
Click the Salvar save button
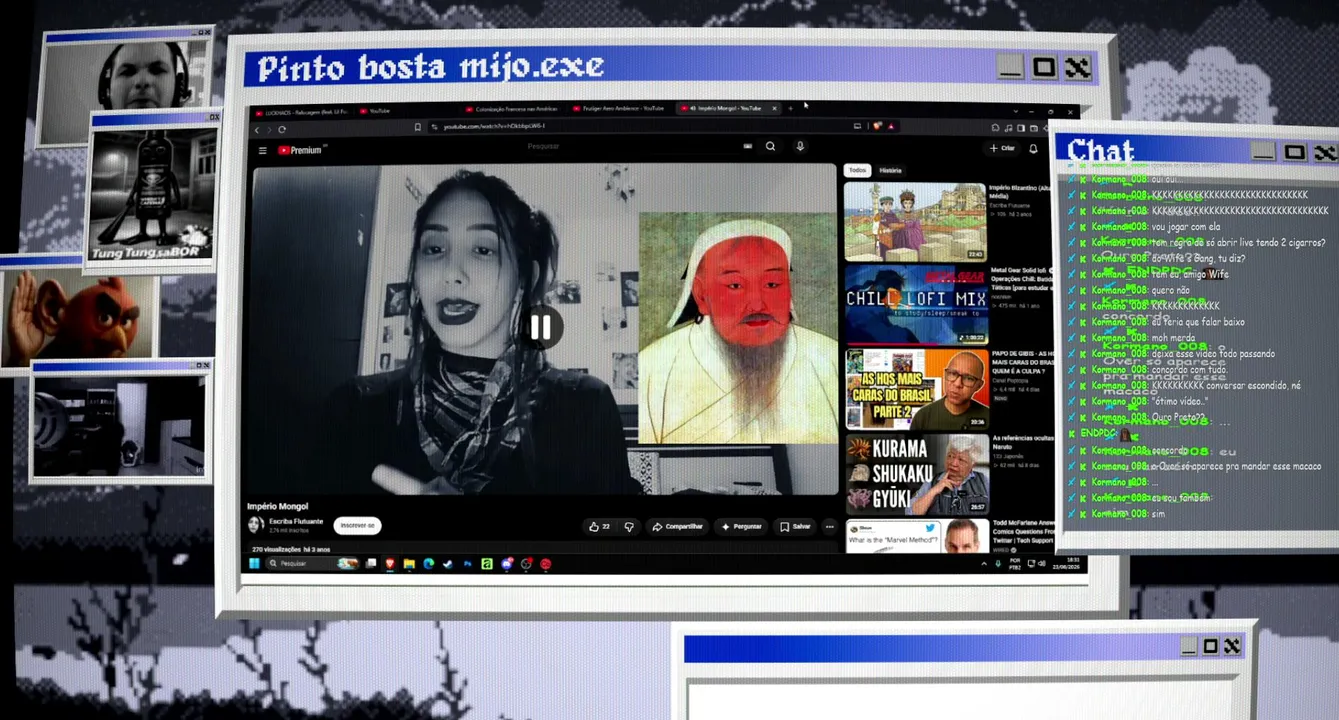tap(796, 526)
